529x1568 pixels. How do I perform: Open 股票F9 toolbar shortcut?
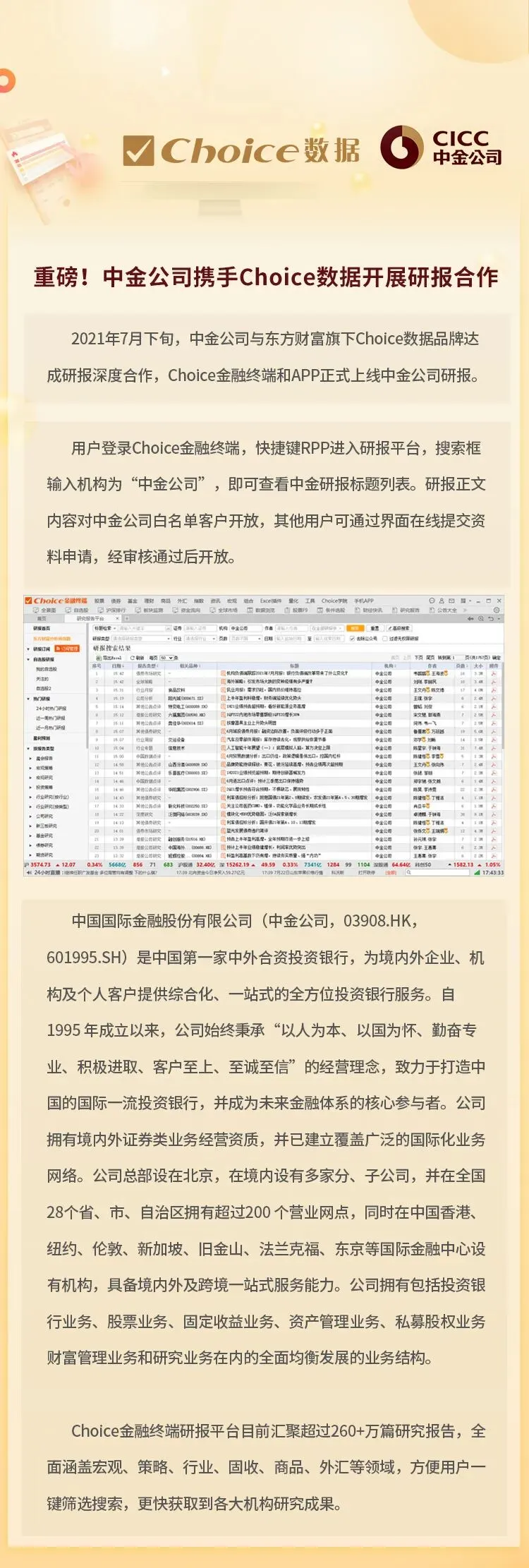[296, 610]
